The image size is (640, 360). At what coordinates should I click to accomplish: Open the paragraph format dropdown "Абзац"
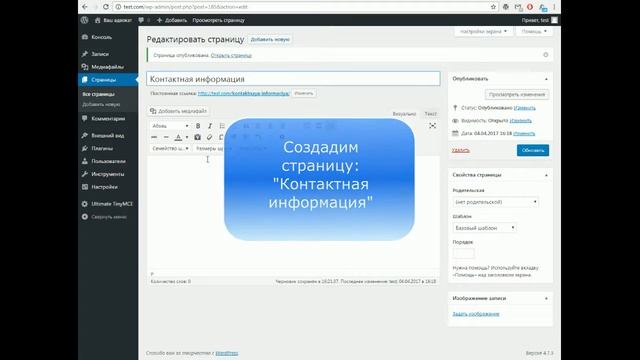[x=170, y=126]
